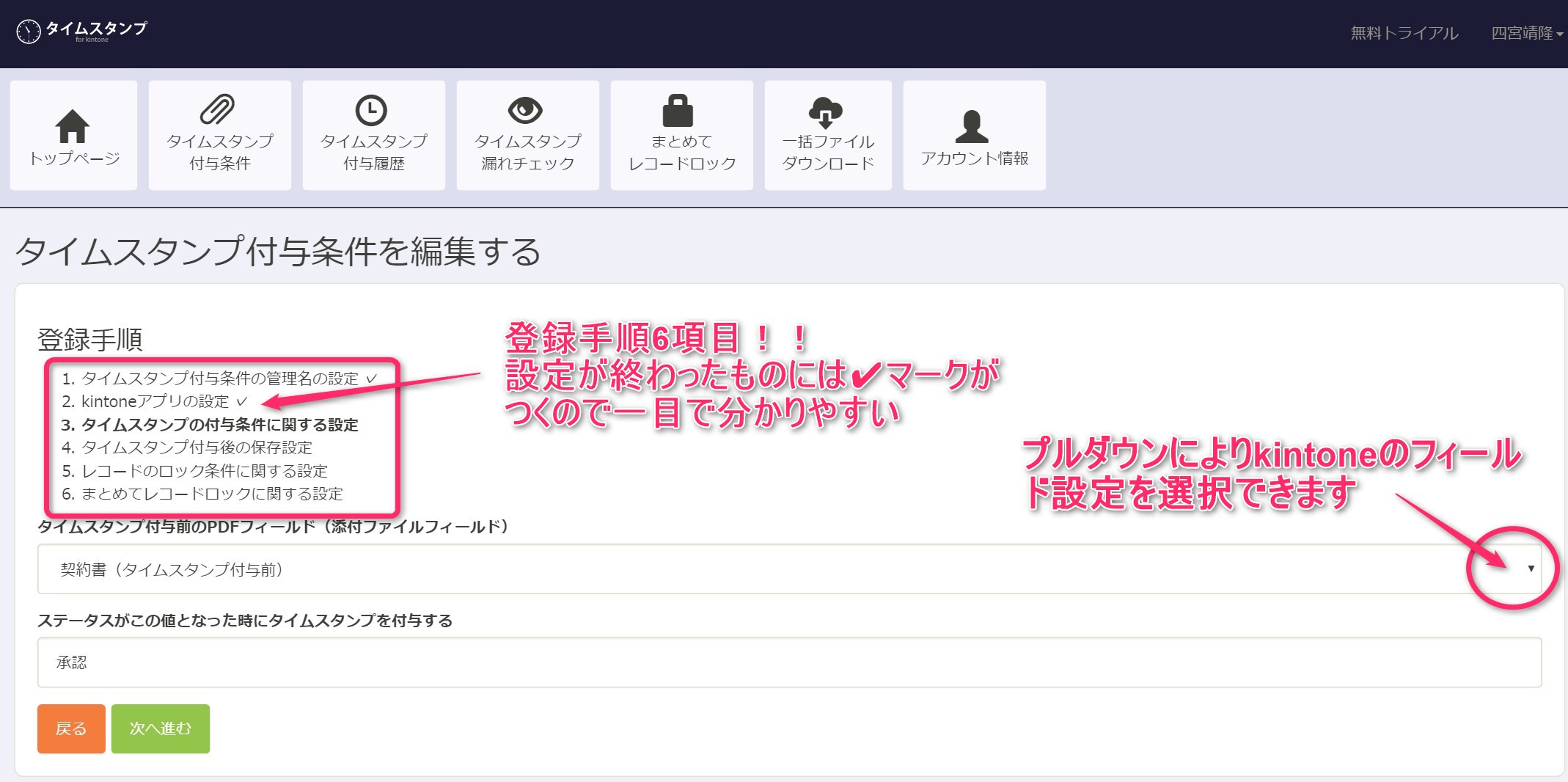Click label ステータスがこの値となった時にタイムスタンプを付与する
This screenshot has width=1568, height=782.
pyautogui.click(x=245, y=621)
